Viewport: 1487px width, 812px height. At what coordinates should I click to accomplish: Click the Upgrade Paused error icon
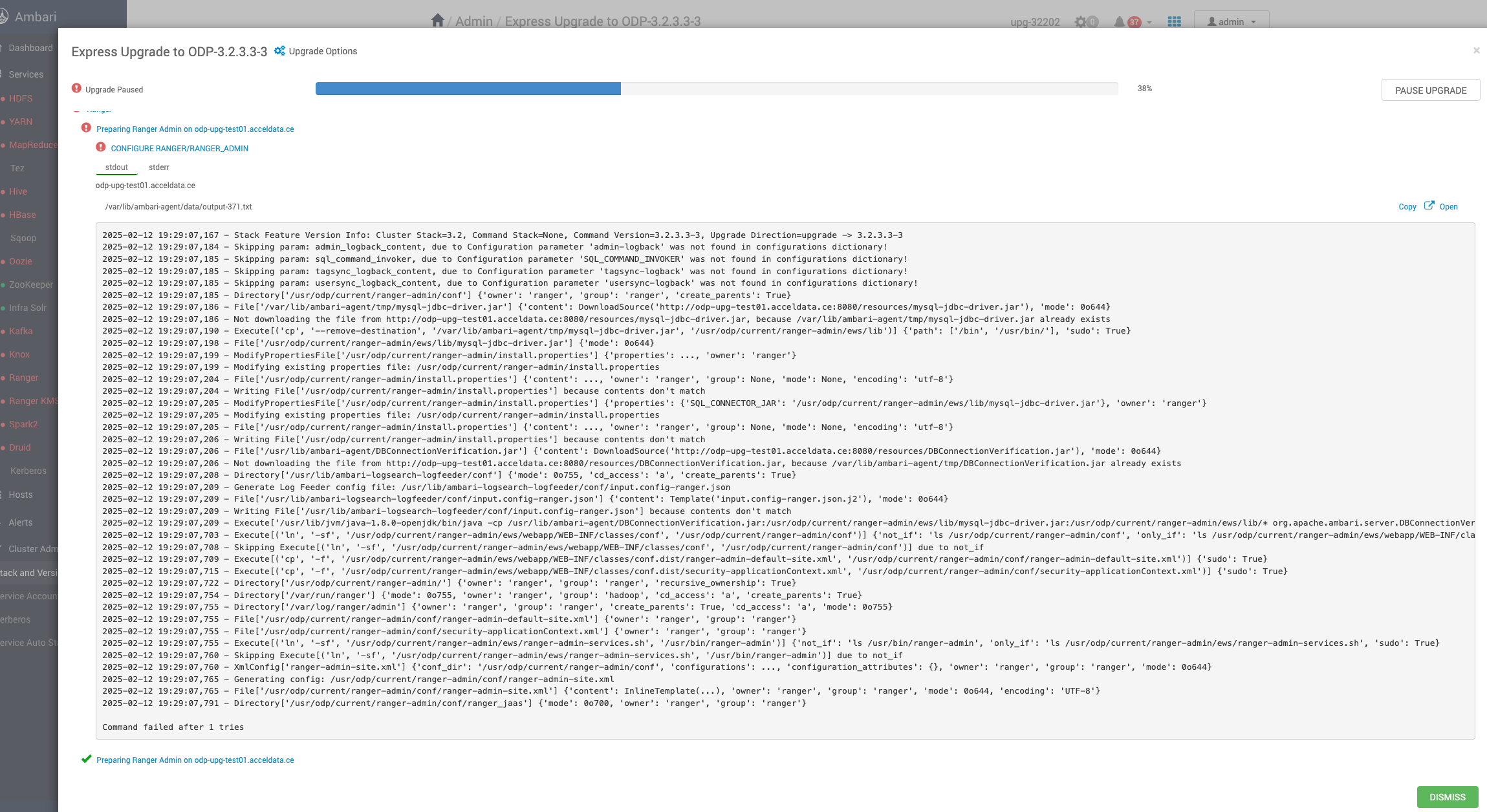coord(76,89)
